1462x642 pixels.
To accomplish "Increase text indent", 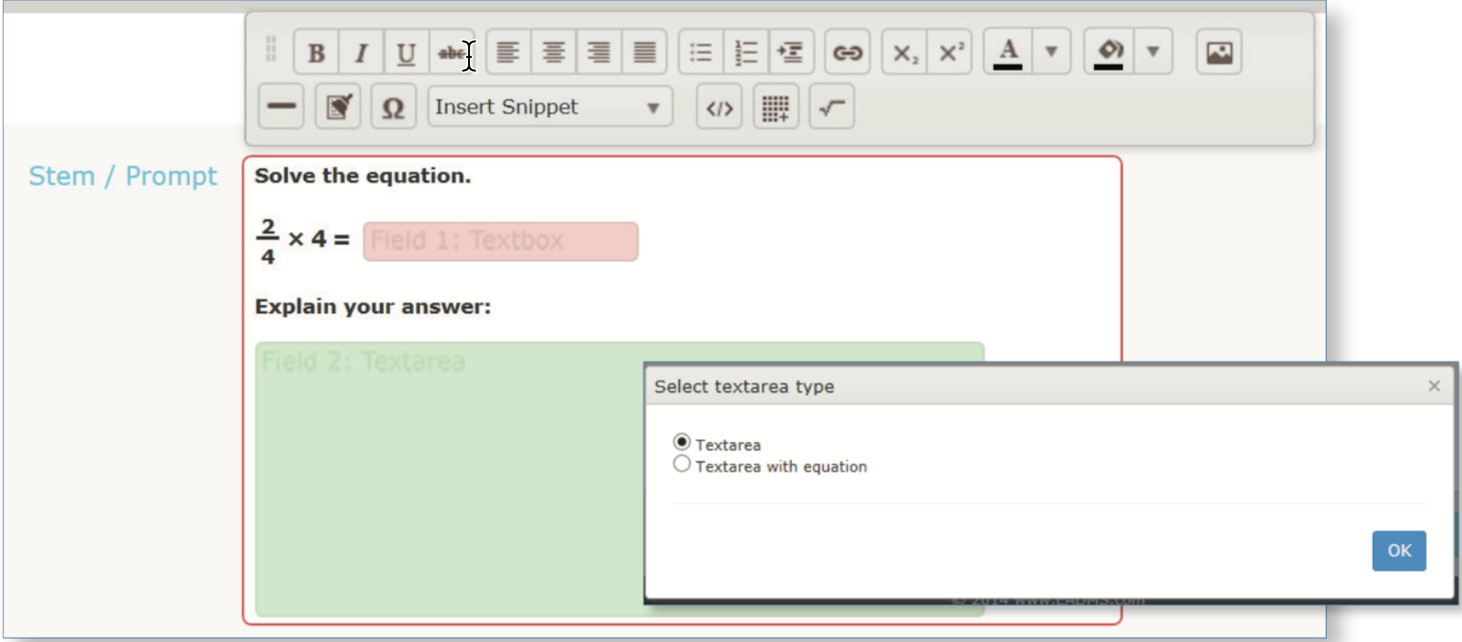I will 791,53.
